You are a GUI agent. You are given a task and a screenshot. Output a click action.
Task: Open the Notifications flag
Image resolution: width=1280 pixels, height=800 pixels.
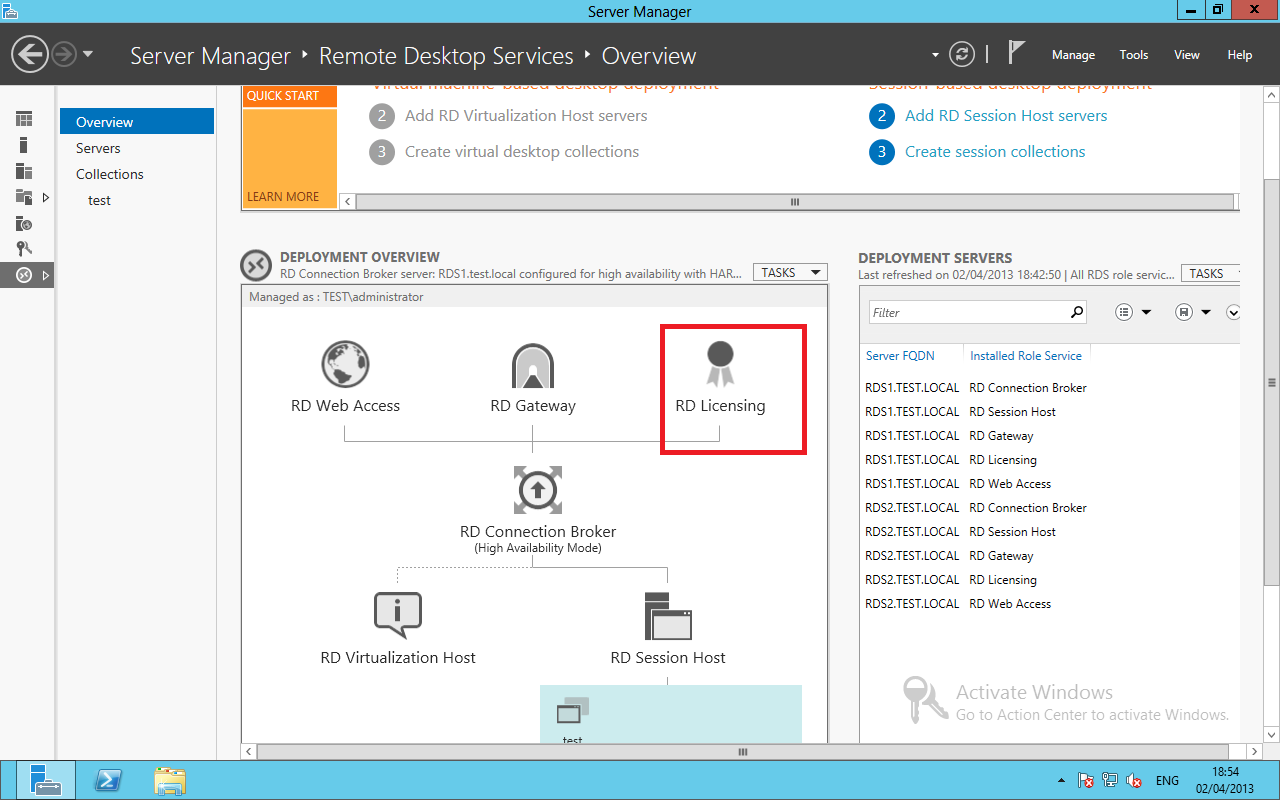1016,52
